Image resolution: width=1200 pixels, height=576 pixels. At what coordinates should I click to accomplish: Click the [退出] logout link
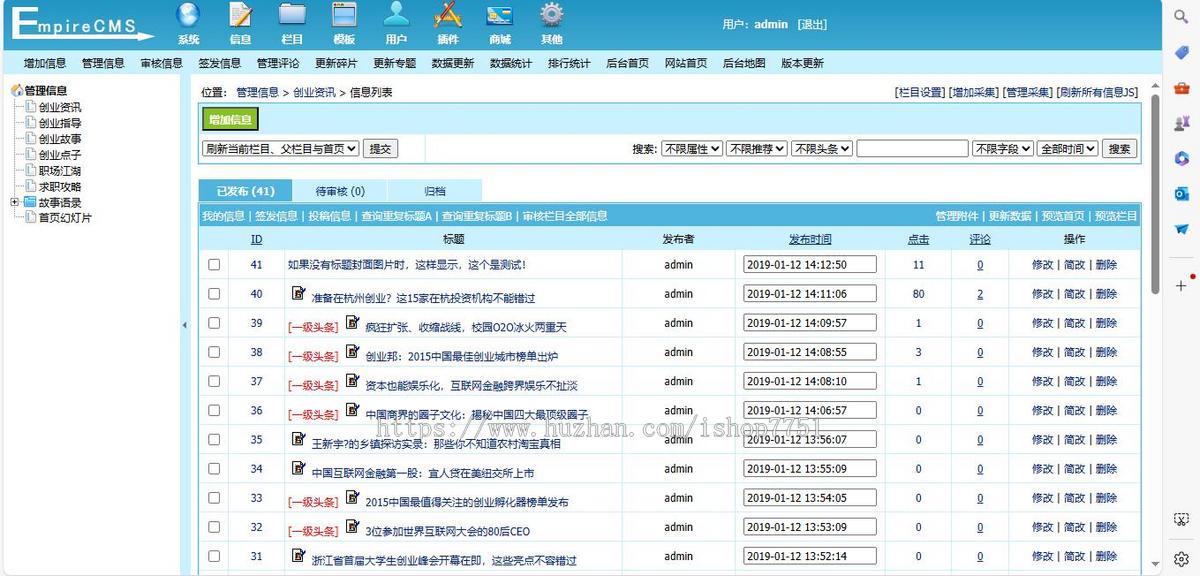[812, 24]
